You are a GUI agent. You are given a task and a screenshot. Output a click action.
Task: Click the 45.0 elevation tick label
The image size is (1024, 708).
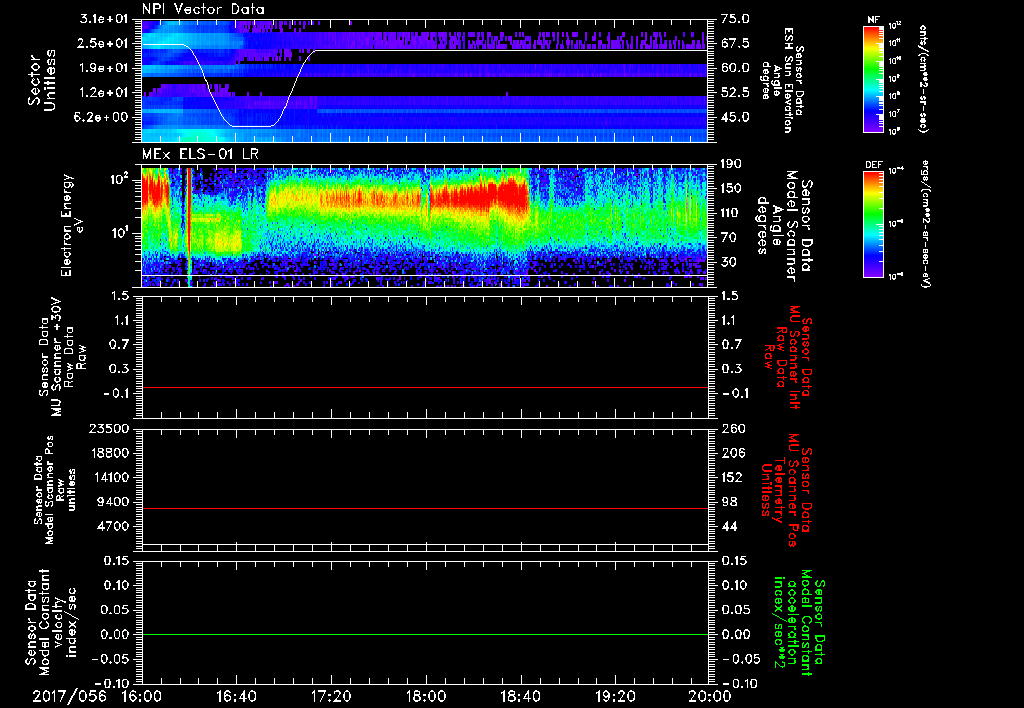735,118
